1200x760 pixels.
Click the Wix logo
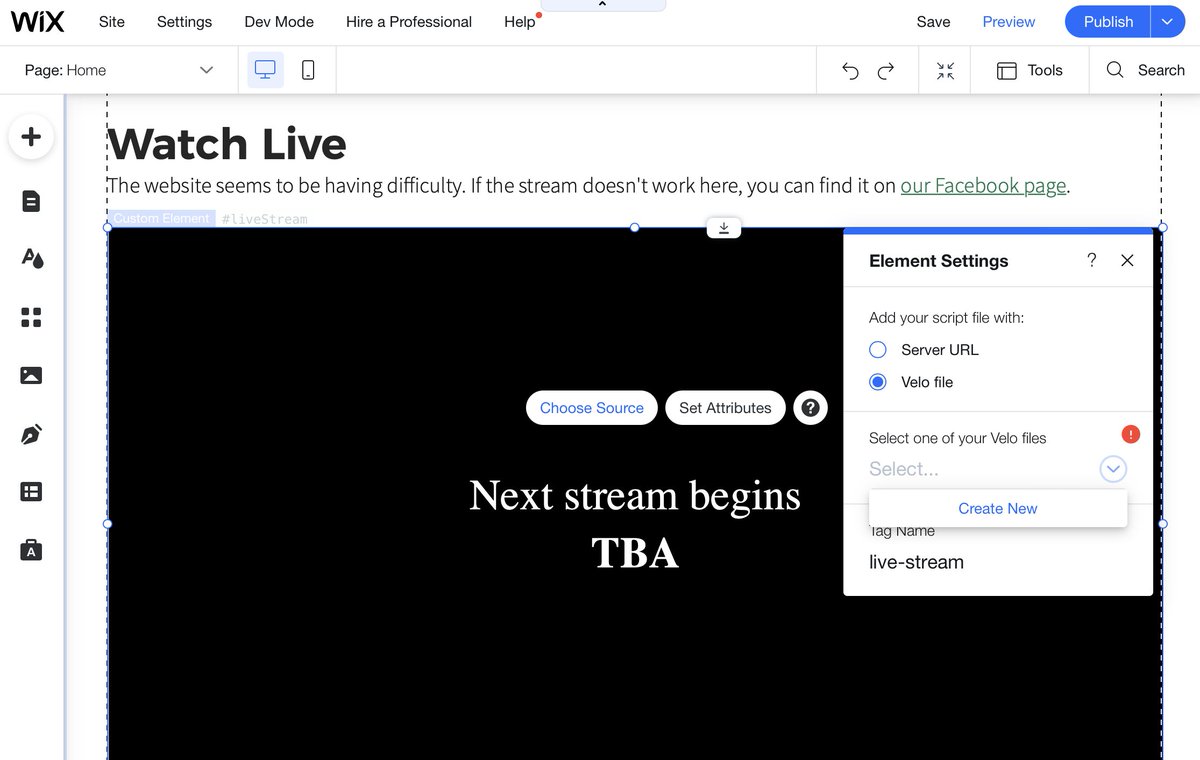38,21
